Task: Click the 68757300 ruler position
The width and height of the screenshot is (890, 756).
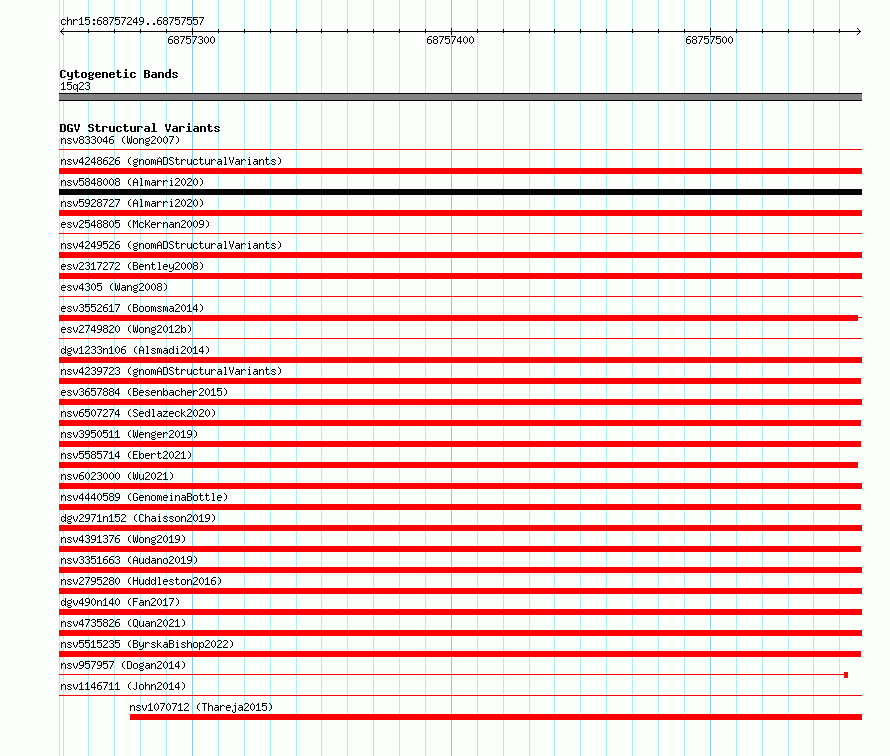Action: [191, 40]
